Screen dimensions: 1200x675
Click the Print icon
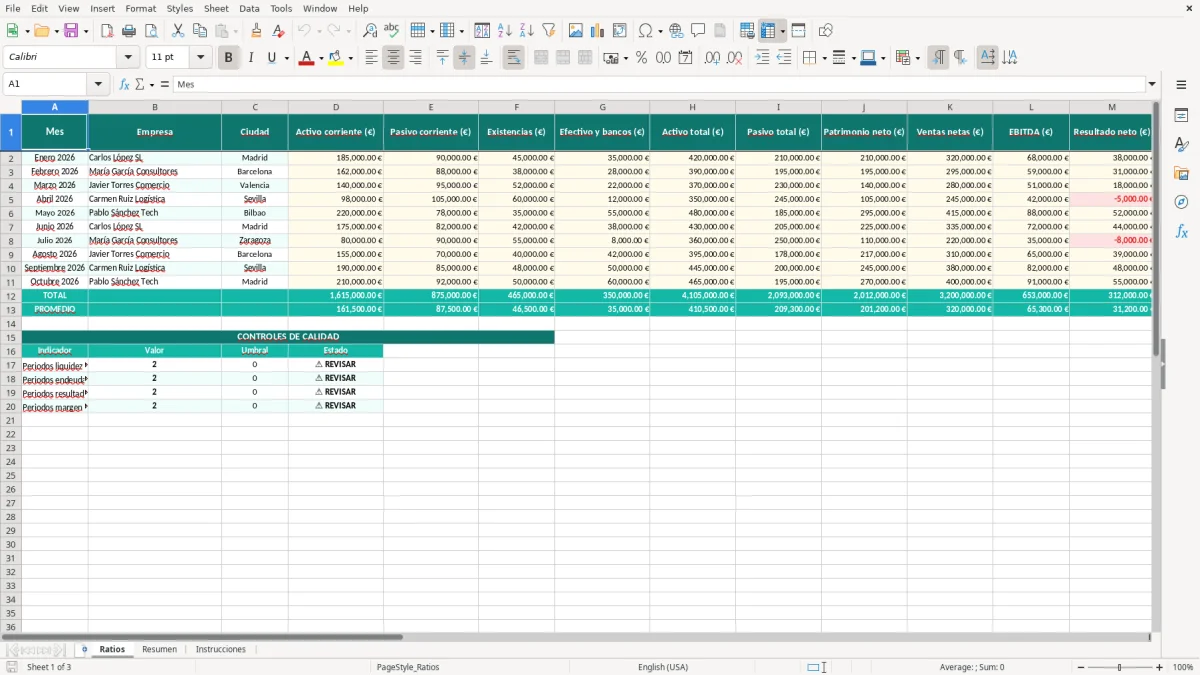(x=129, y=31)
